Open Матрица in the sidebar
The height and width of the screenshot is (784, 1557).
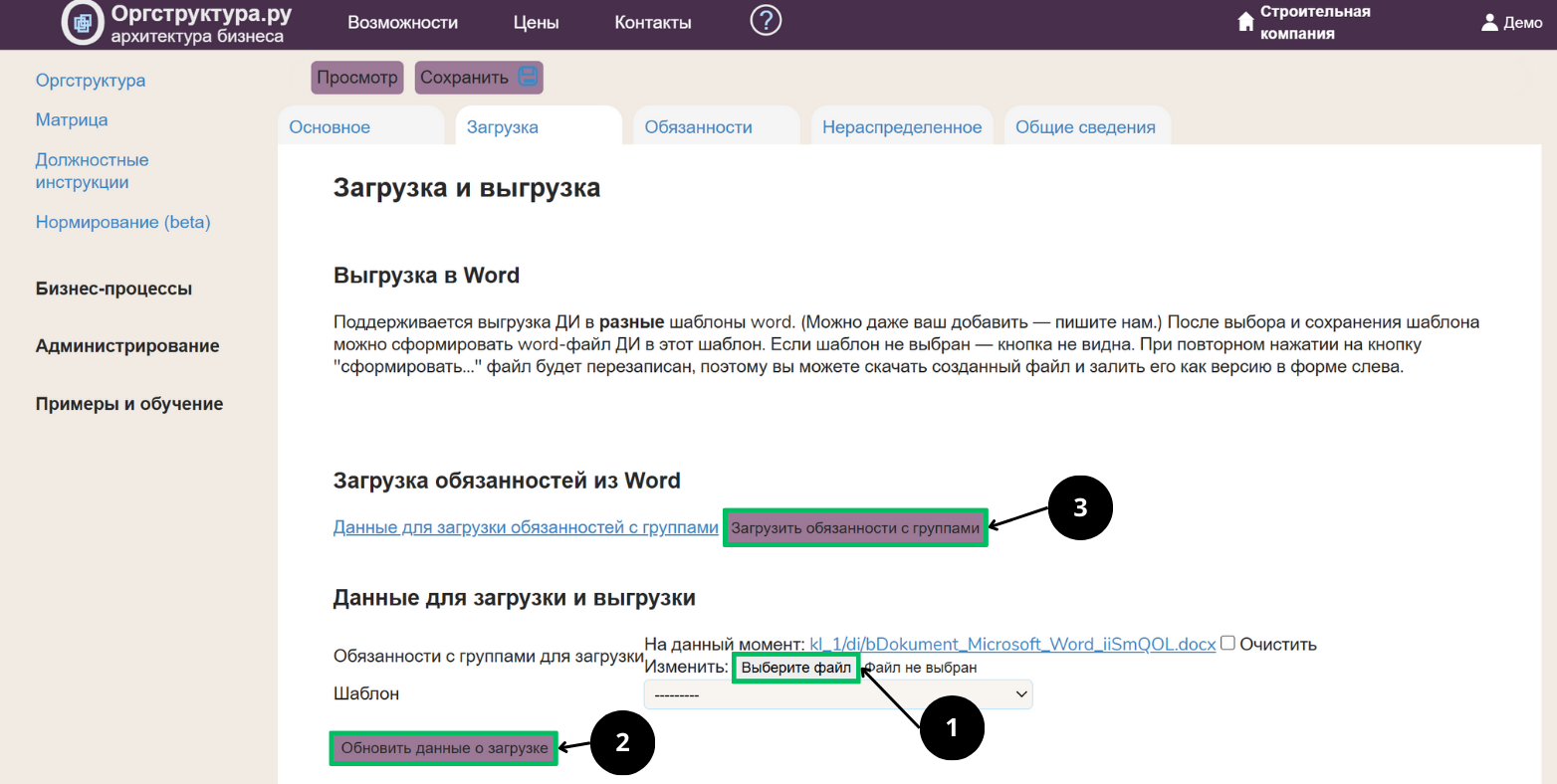click(x=72, y=119)
